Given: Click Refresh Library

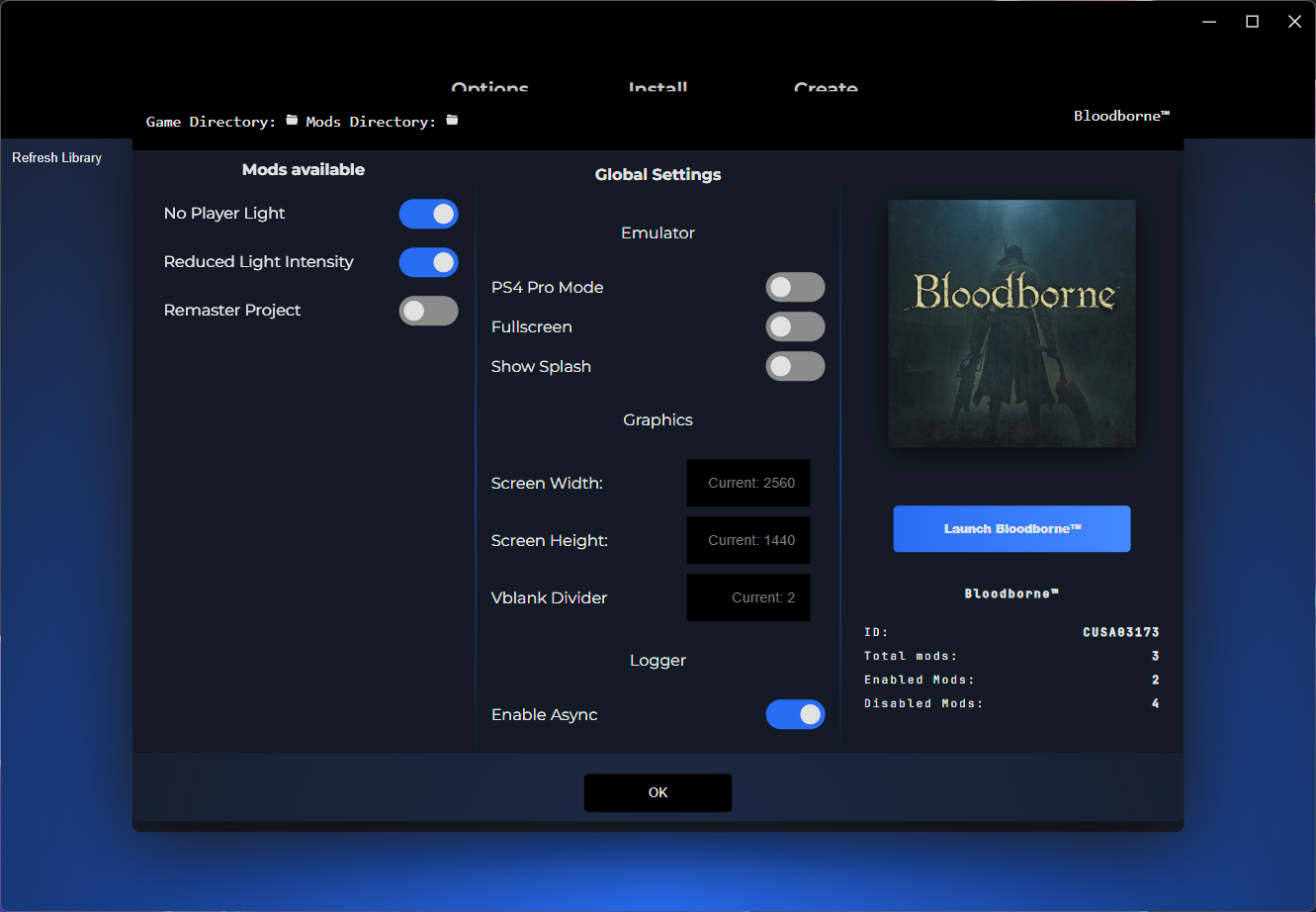Looking at the screenshot, I should (56, 157).
